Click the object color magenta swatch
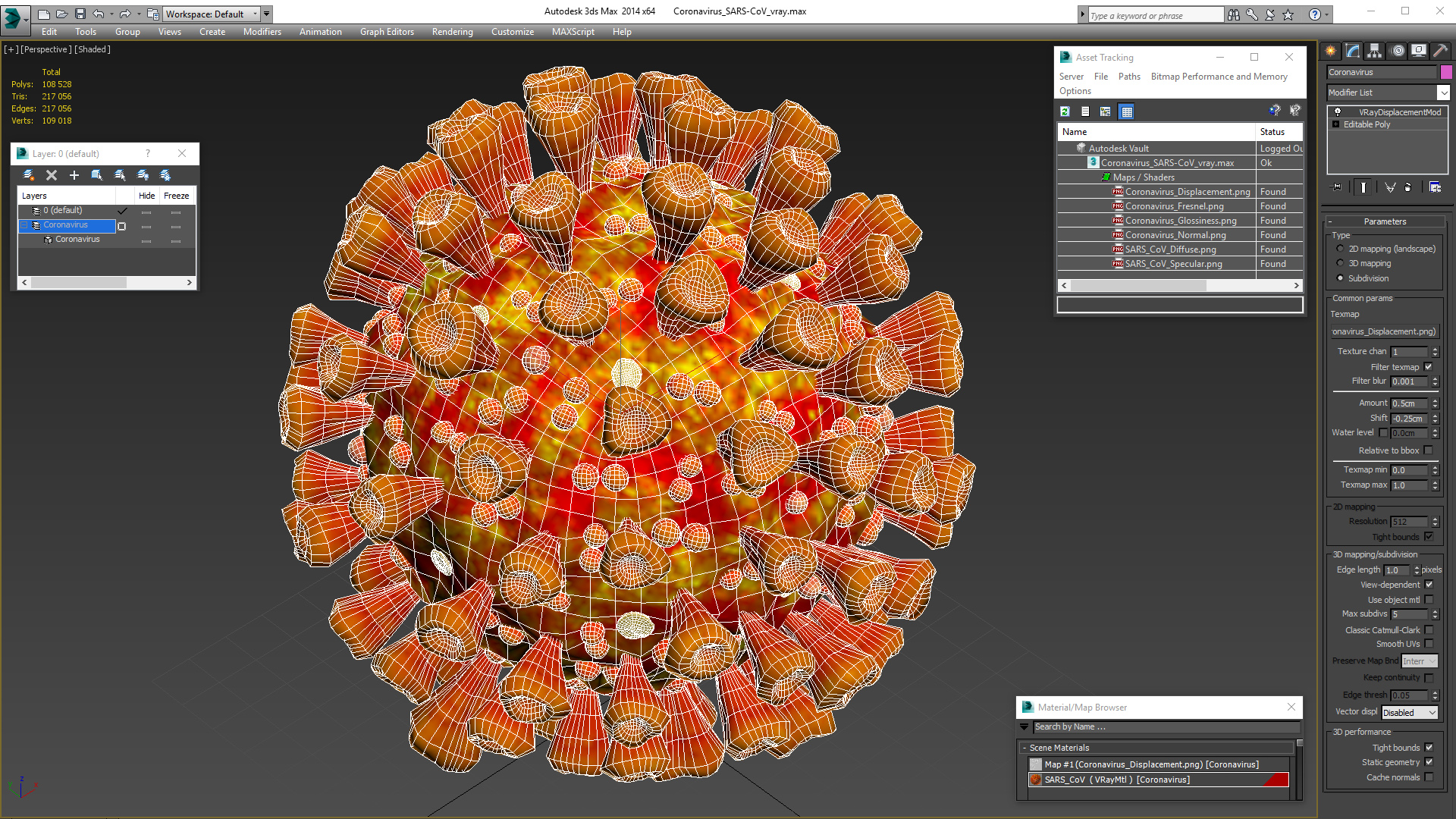 pos(1446,72)
